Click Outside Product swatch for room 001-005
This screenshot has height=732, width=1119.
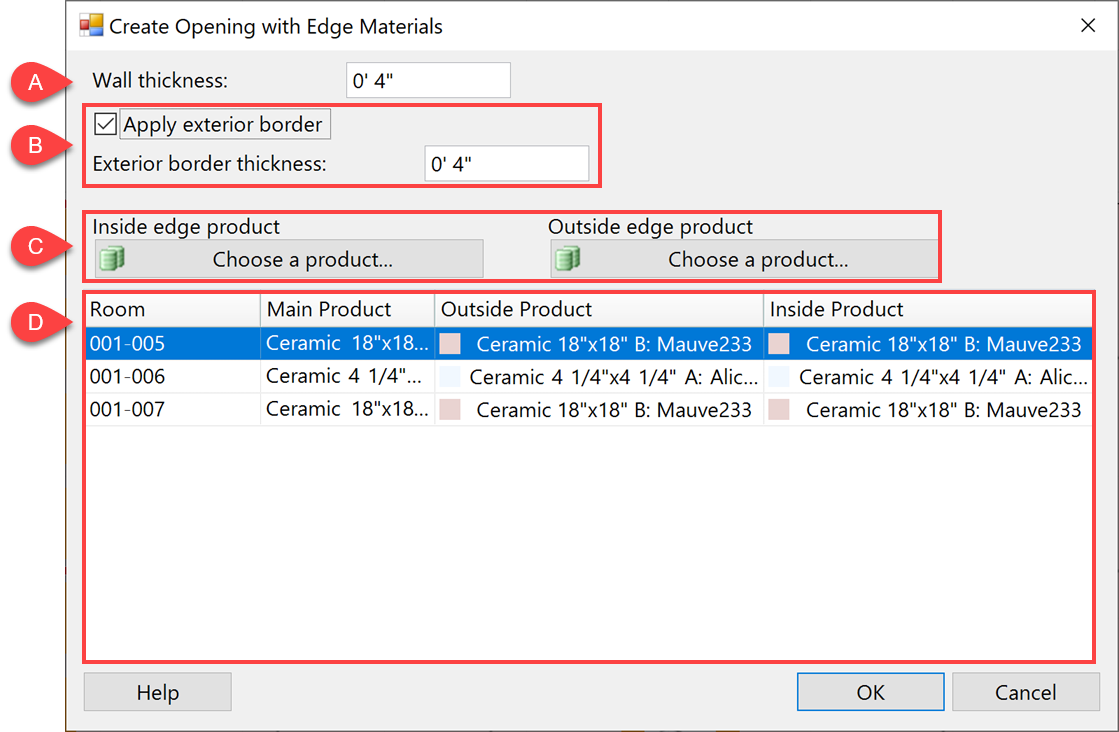[450, 344]
